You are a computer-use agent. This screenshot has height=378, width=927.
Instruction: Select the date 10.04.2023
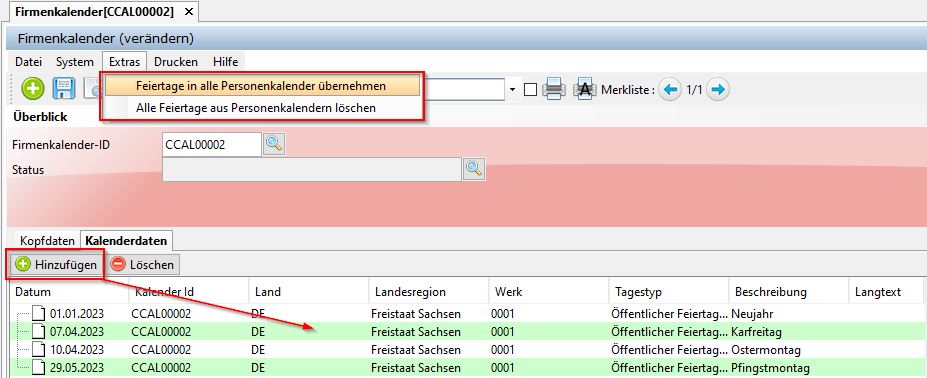77,350
